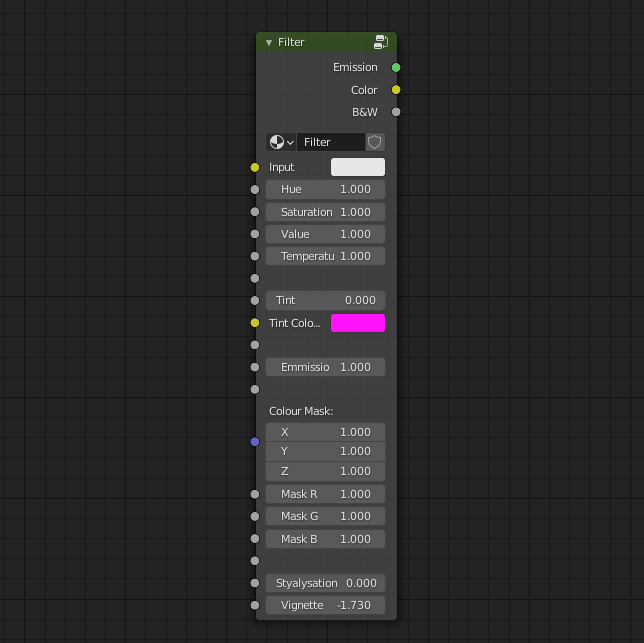Click the Styalysation input socket
The image size is (644, 643).
255,583
